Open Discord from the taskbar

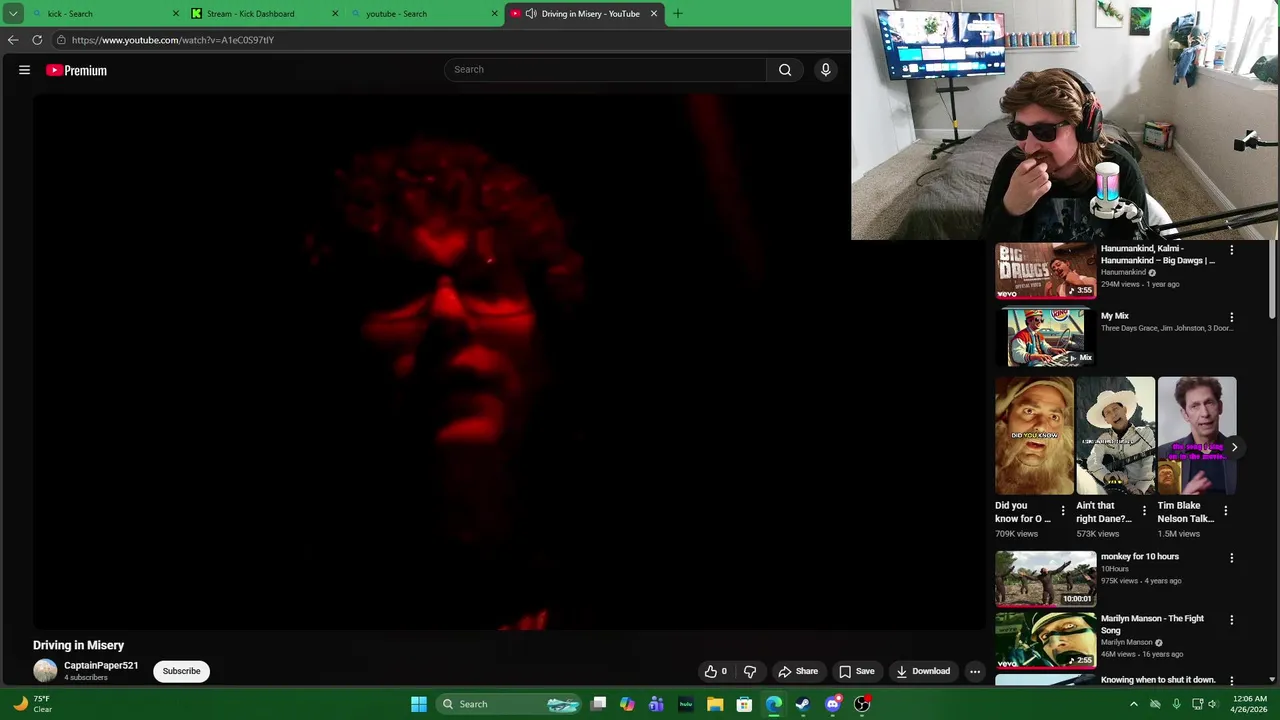point(833,704)
